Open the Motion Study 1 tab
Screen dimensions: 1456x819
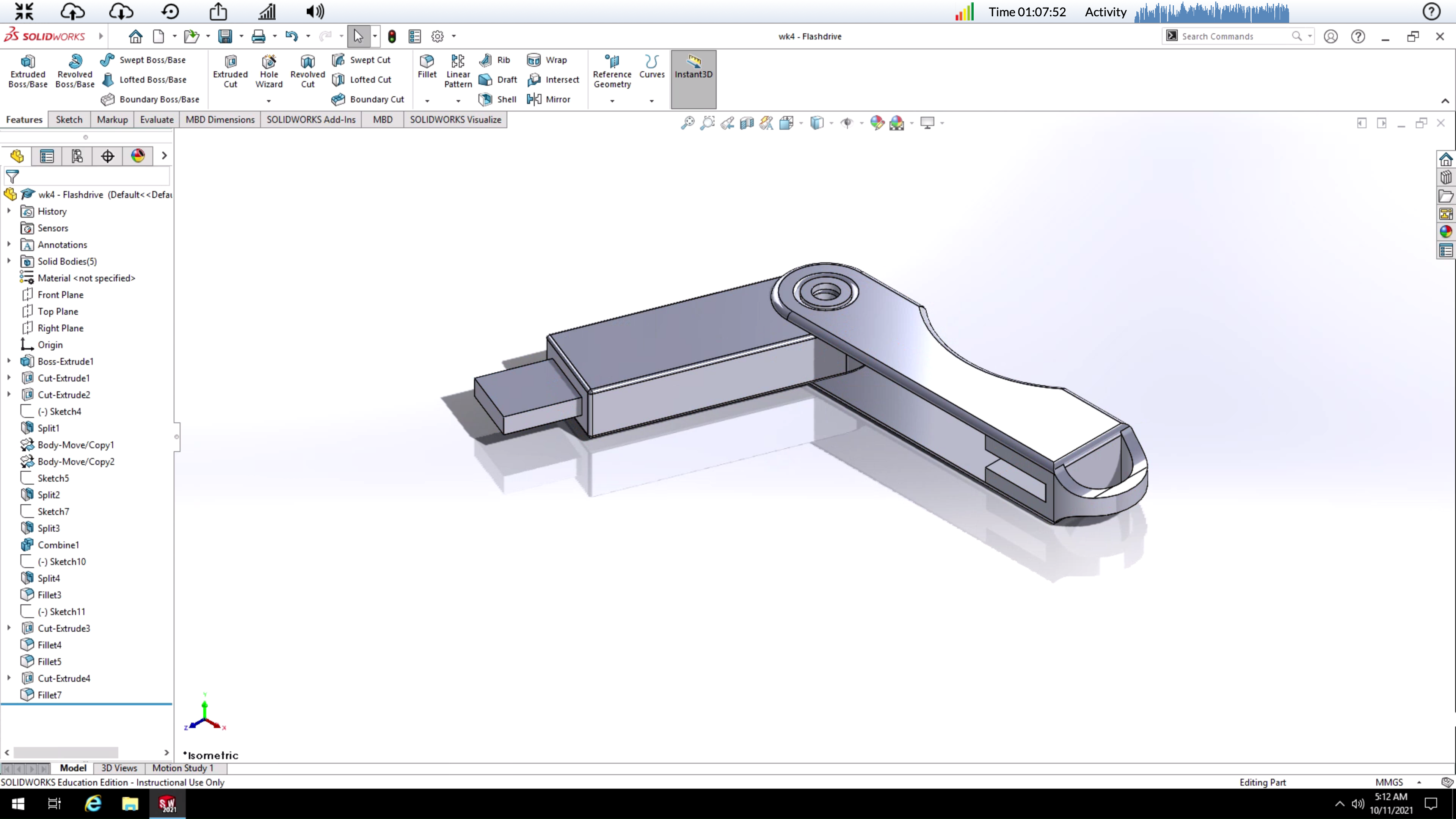[x=182, y=767]
